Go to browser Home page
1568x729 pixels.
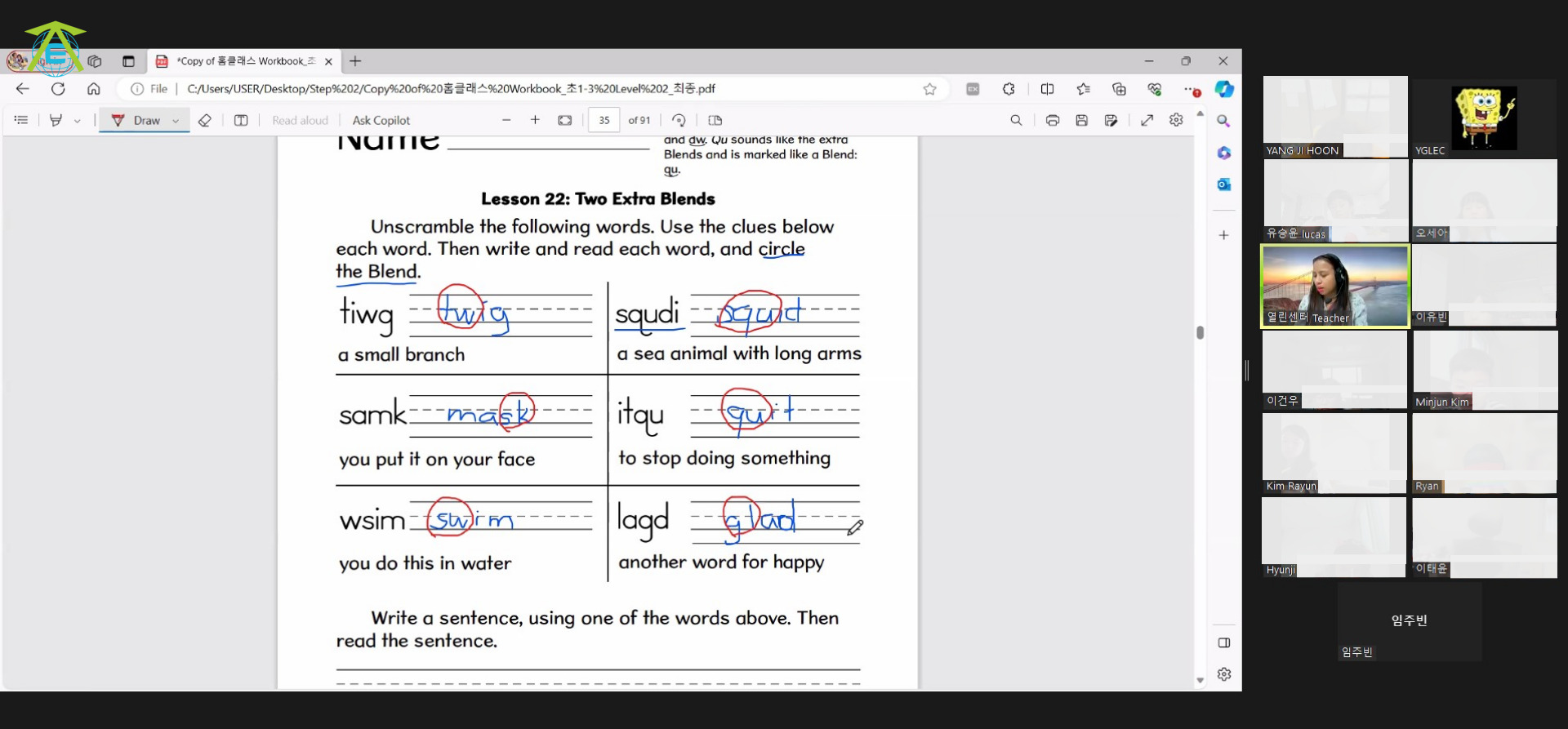pos(94,88)
